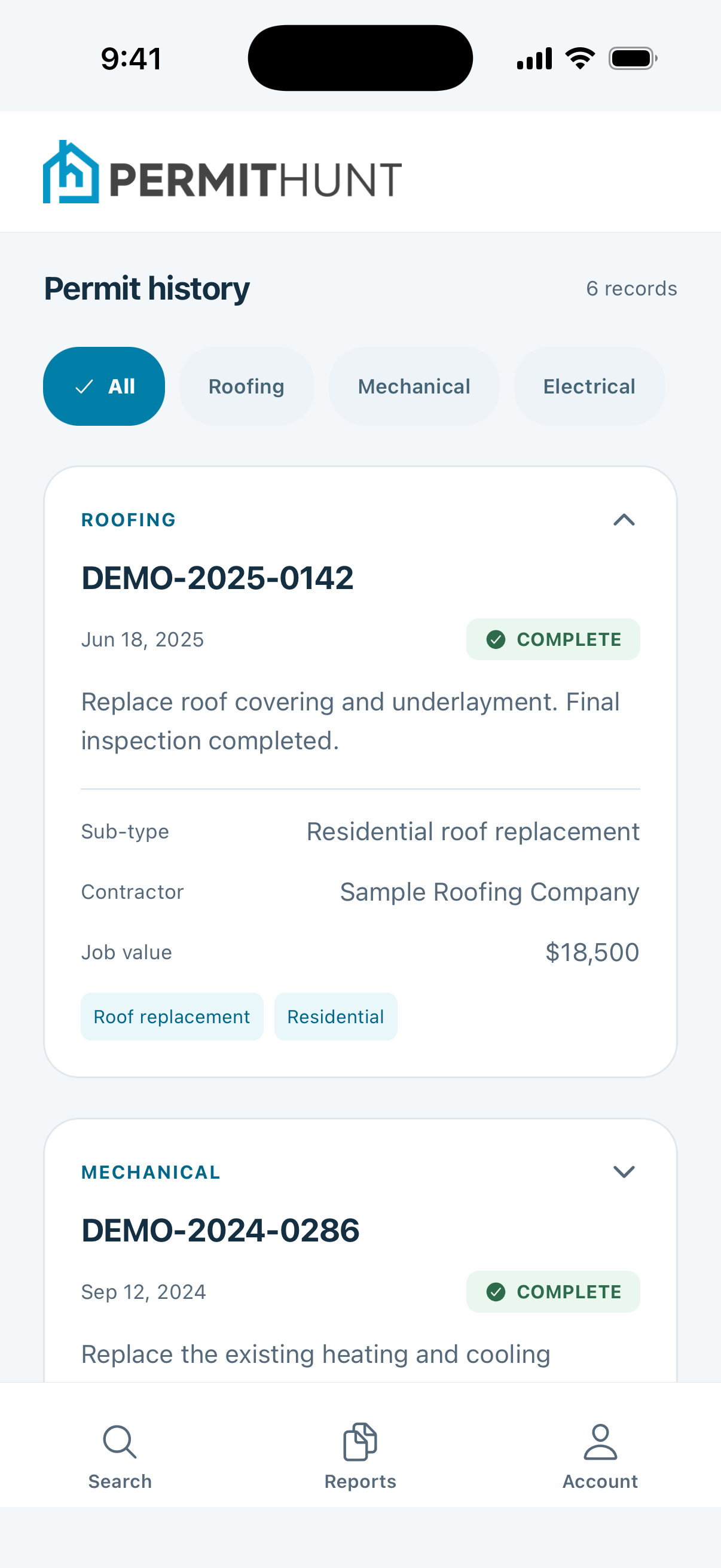Tap the Job value field label
This screenshot has width=721, height=1568.
127,952
